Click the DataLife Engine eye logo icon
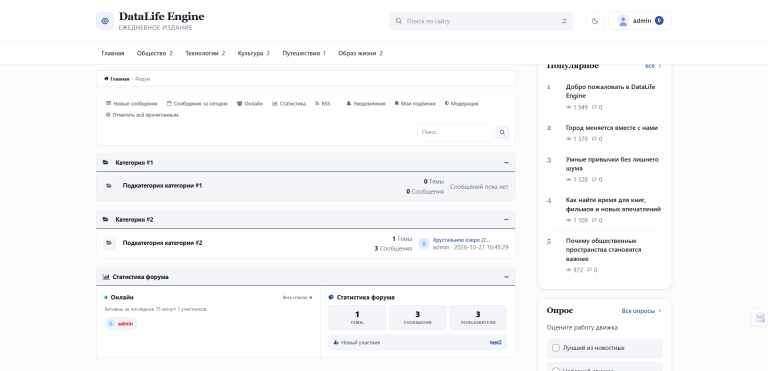The width and height of the screenshot is (768, 371). tap(105, 21)
